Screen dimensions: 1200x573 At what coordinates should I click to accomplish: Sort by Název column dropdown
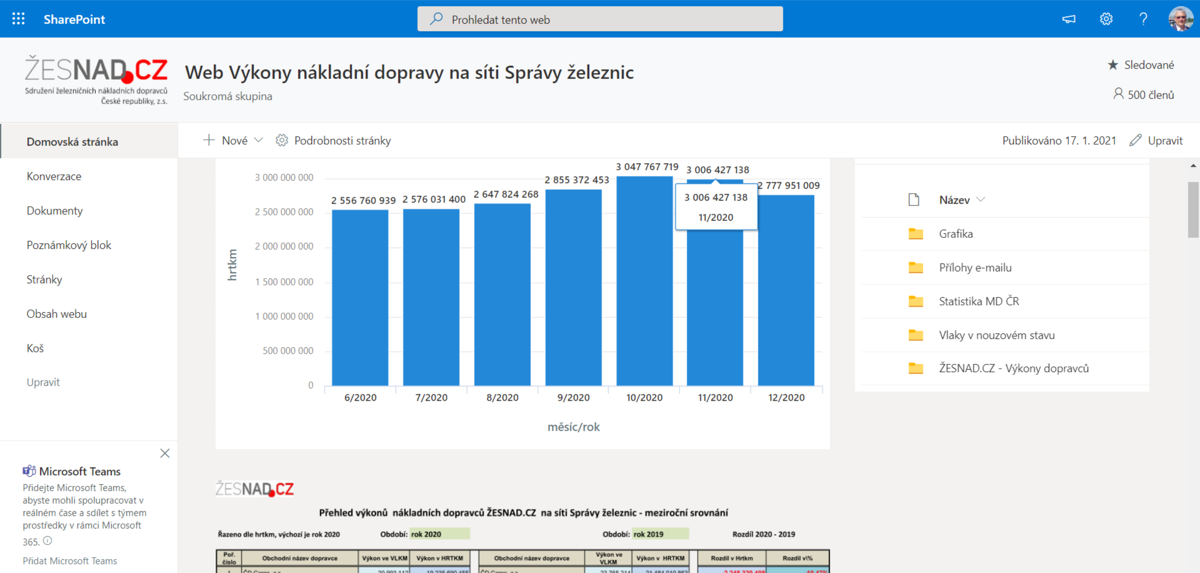pos(962,200)
